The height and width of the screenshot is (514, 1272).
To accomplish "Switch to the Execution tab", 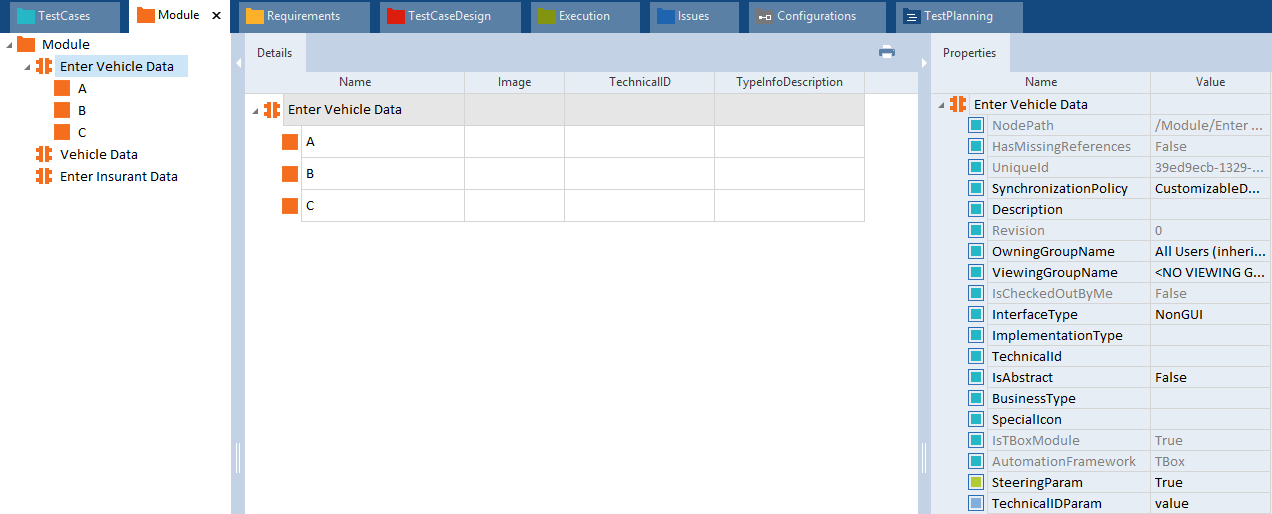I will click(x=585, y=16).
